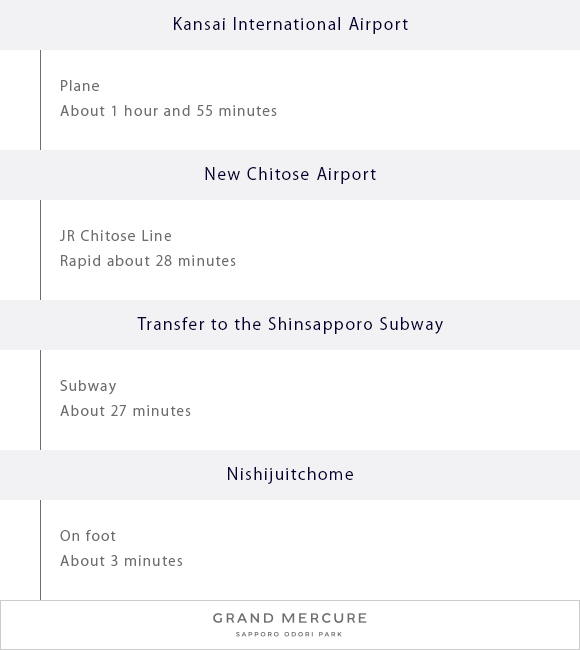Click the vertical line beside JR Chitose Line
The image size is (580, 650).
(40, 250)
